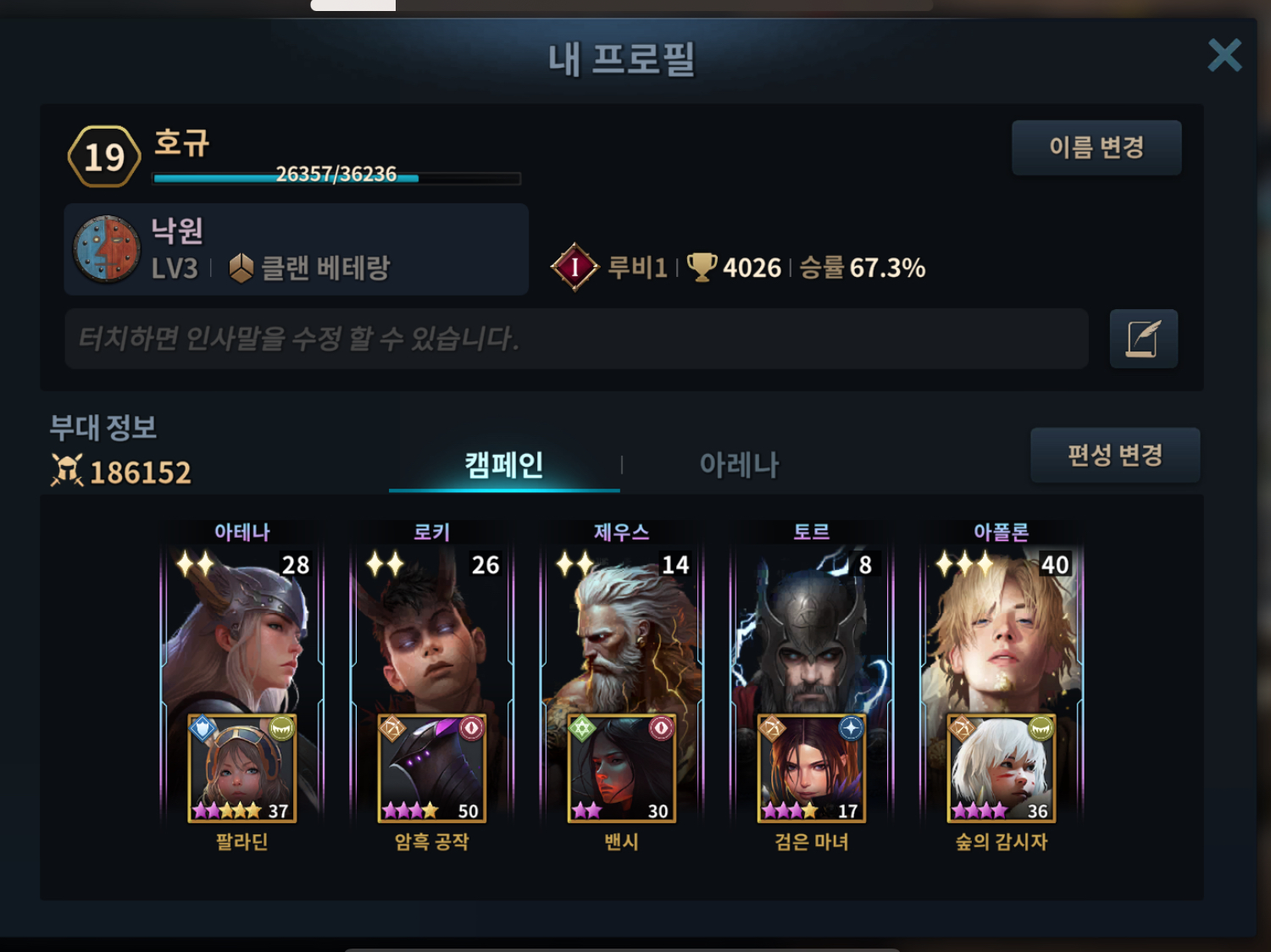This screenshot has width=1271, height=952.
Task: Click the greeting message input field
Action: pyautogui.click(x=577, y=339)
